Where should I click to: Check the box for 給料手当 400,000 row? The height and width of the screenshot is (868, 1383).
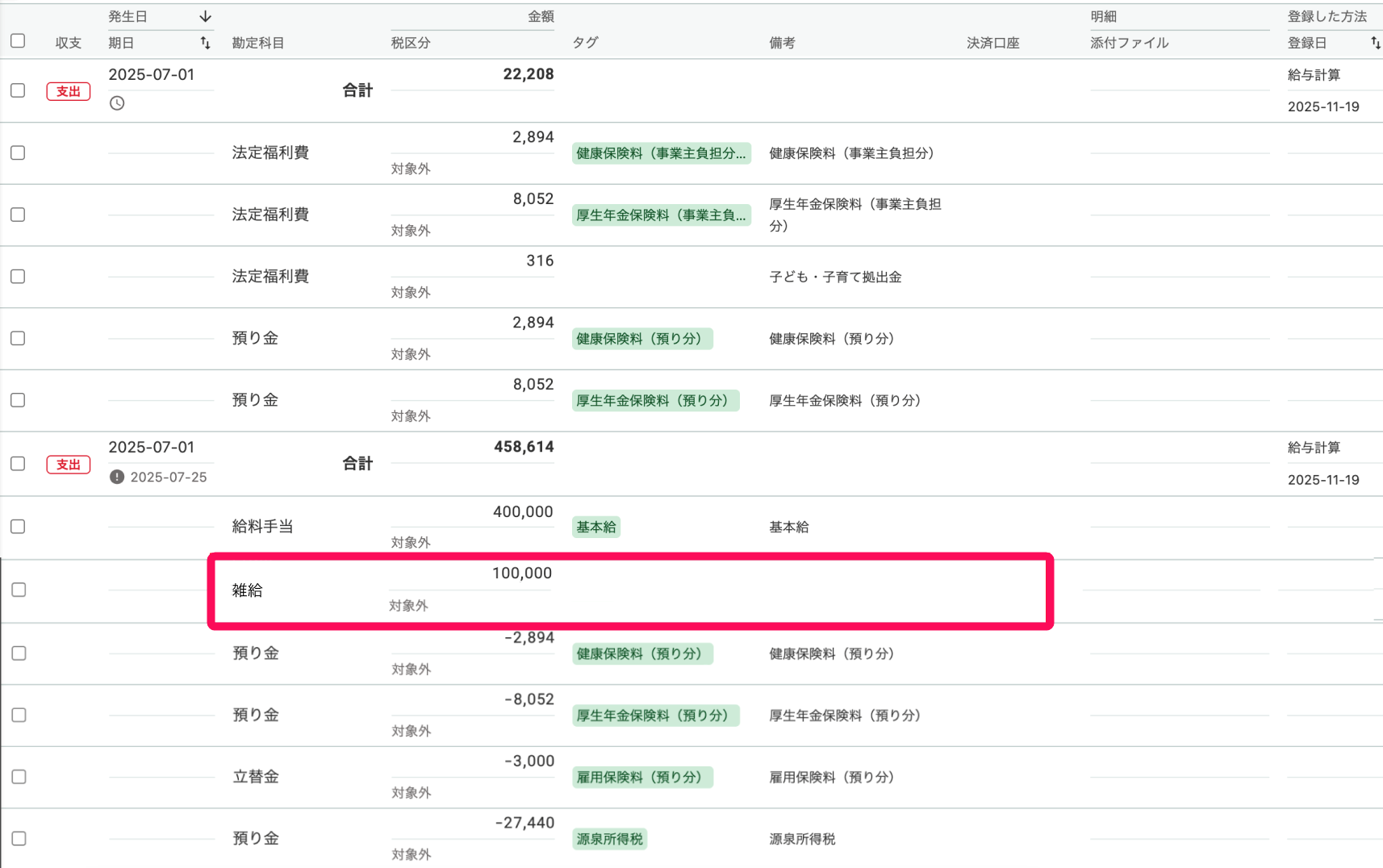(x=18, y=527)
